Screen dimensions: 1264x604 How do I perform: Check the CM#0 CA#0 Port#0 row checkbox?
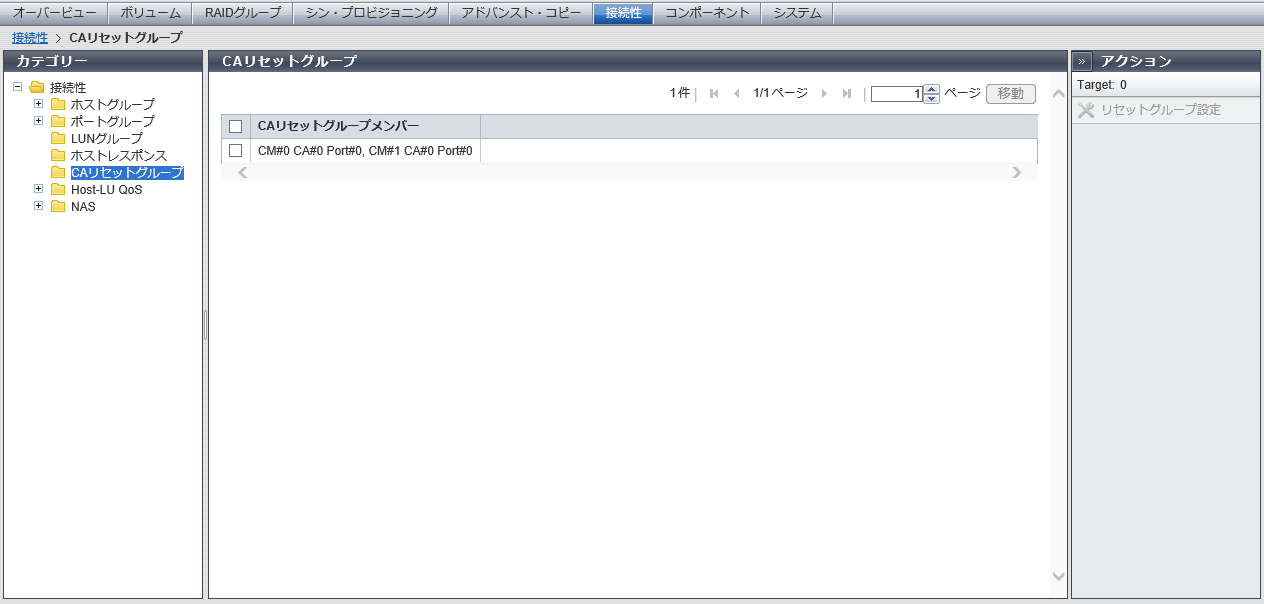click(x=236, y=151)
